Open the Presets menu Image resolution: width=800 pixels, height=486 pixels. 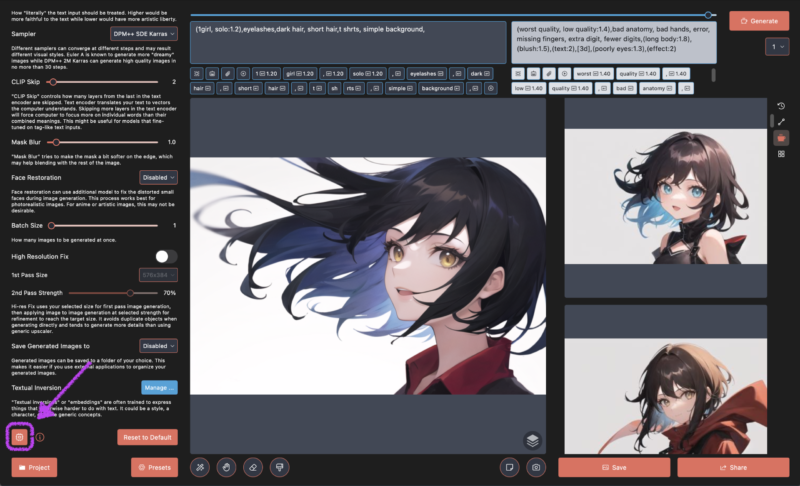(154, 467)
